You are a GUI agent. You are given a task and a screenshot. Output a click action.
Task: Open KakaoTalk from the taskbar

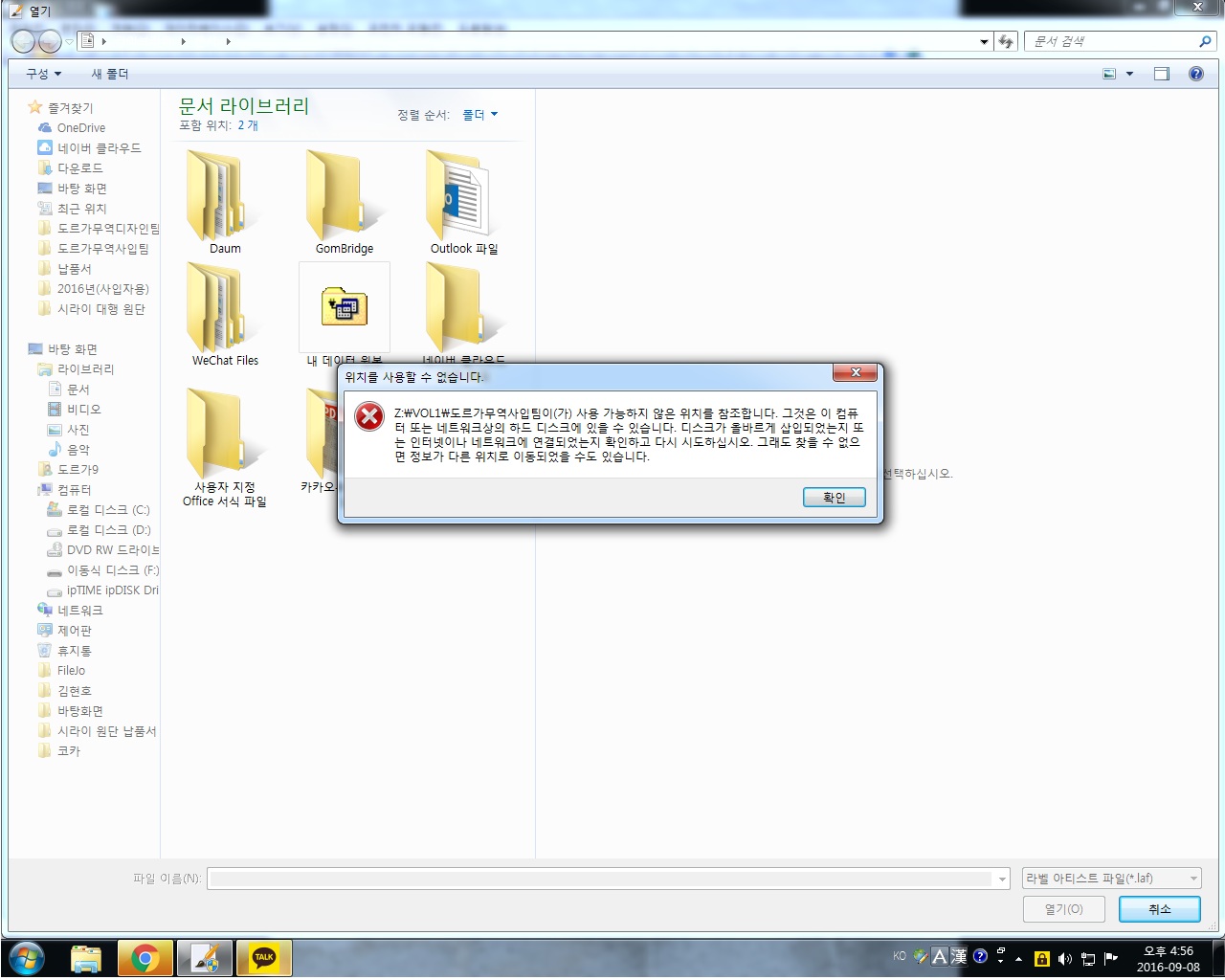[264, 957]
